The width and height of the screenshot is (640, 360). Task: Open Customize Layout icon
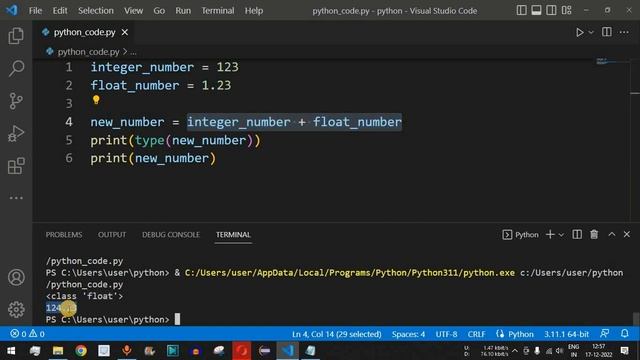[x=566, y=10]
